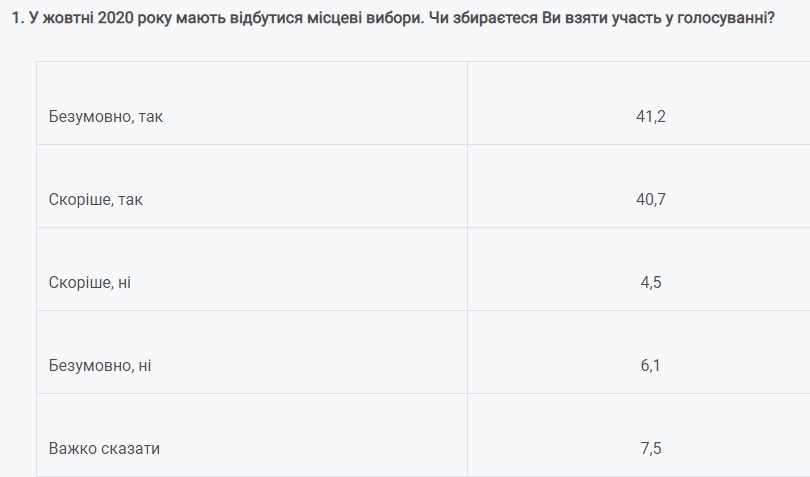Screen dimensions: 810x477
Task: Click the 6,1 percentage value
Action: pyautogui.click(x=650, y=365)
